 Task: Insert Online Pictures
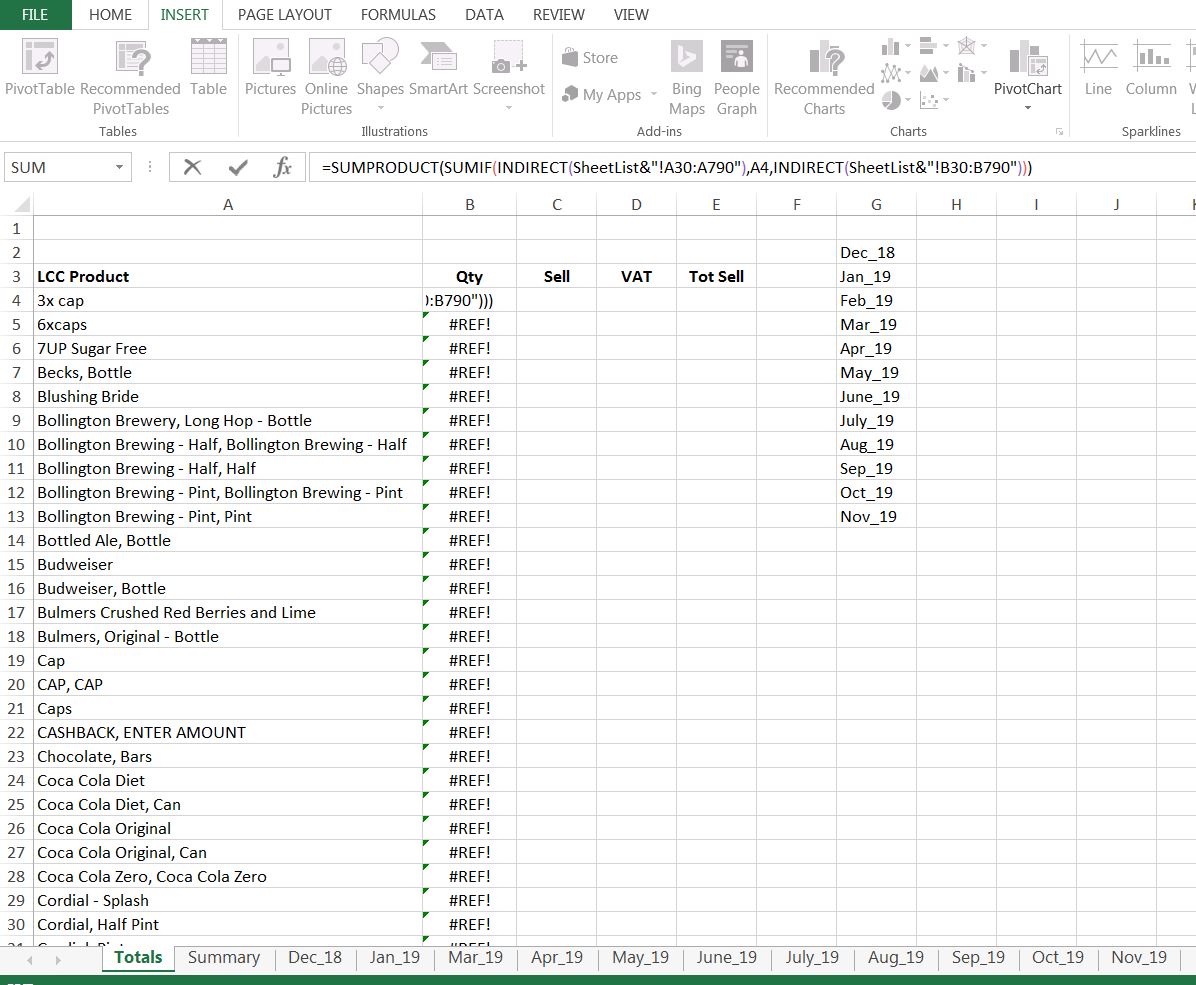[x=326, y=78]
